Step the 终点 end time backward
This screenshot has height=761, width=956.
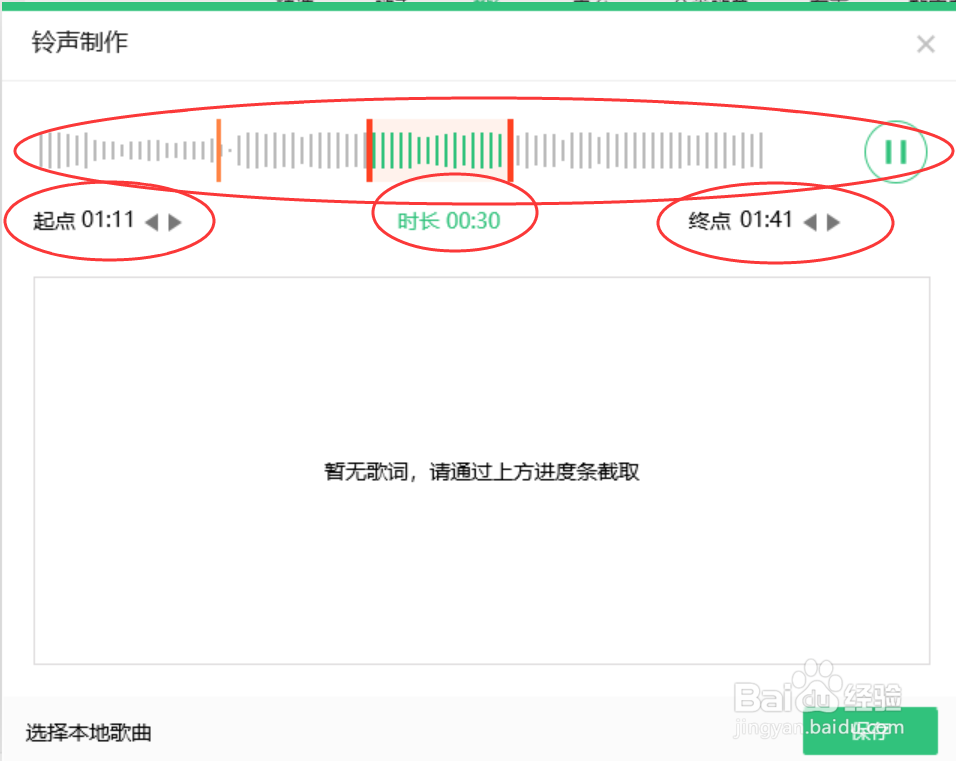point(808,221)
